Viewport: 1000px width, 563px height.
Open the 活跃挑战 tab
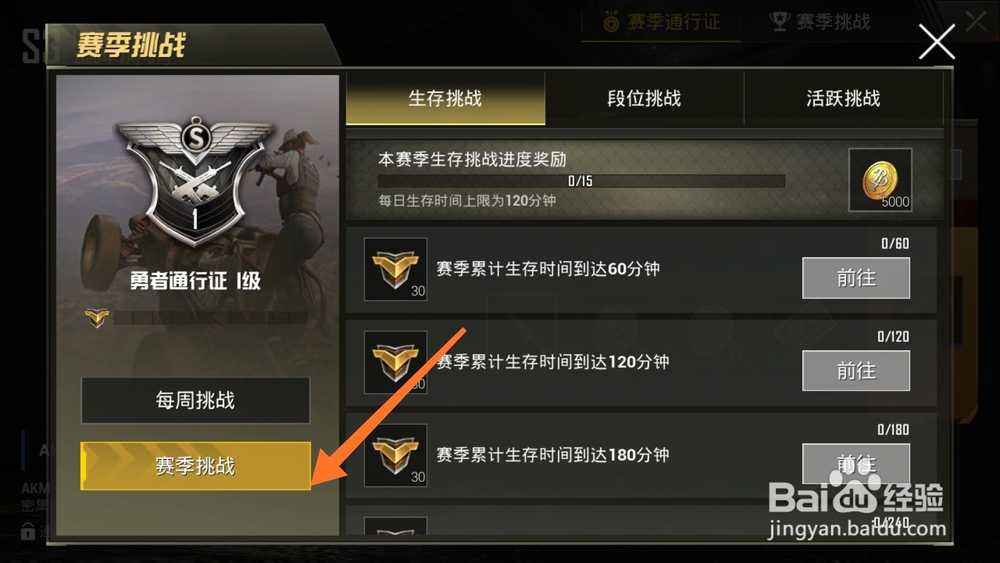[843, 98]
